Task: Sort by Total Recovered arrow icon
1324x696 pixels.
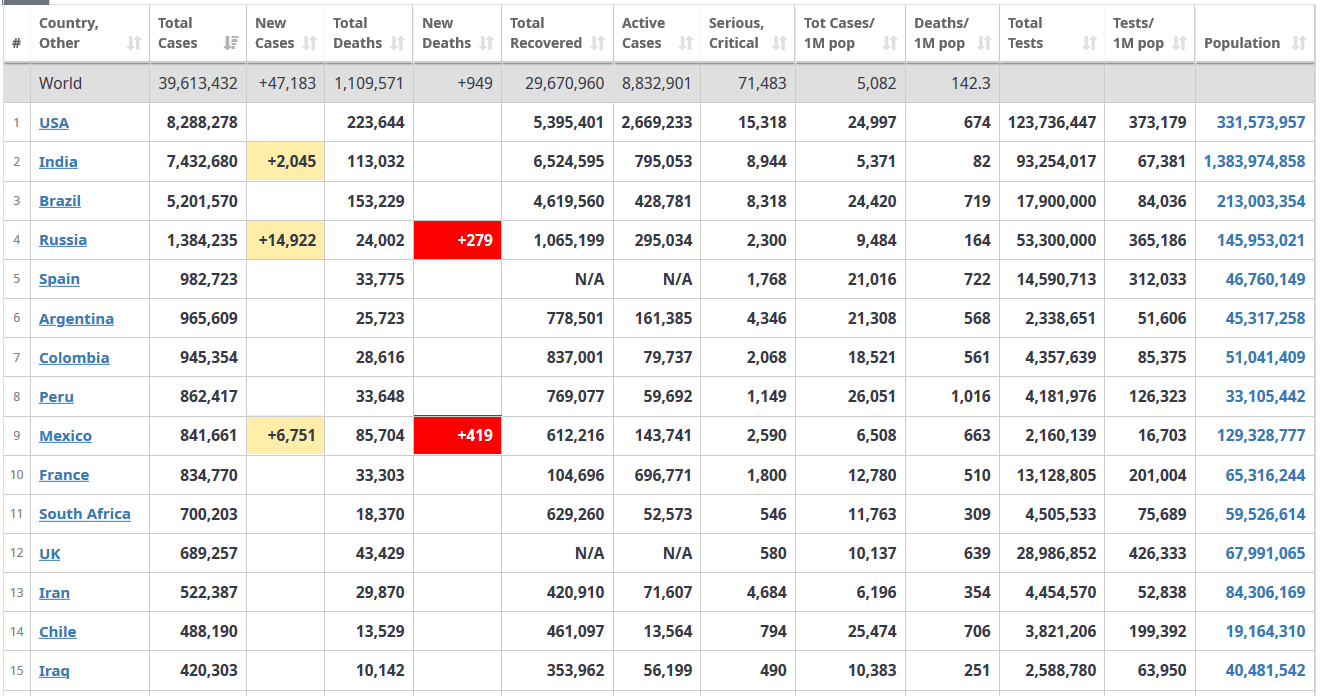Action: (x=598, y=43)
